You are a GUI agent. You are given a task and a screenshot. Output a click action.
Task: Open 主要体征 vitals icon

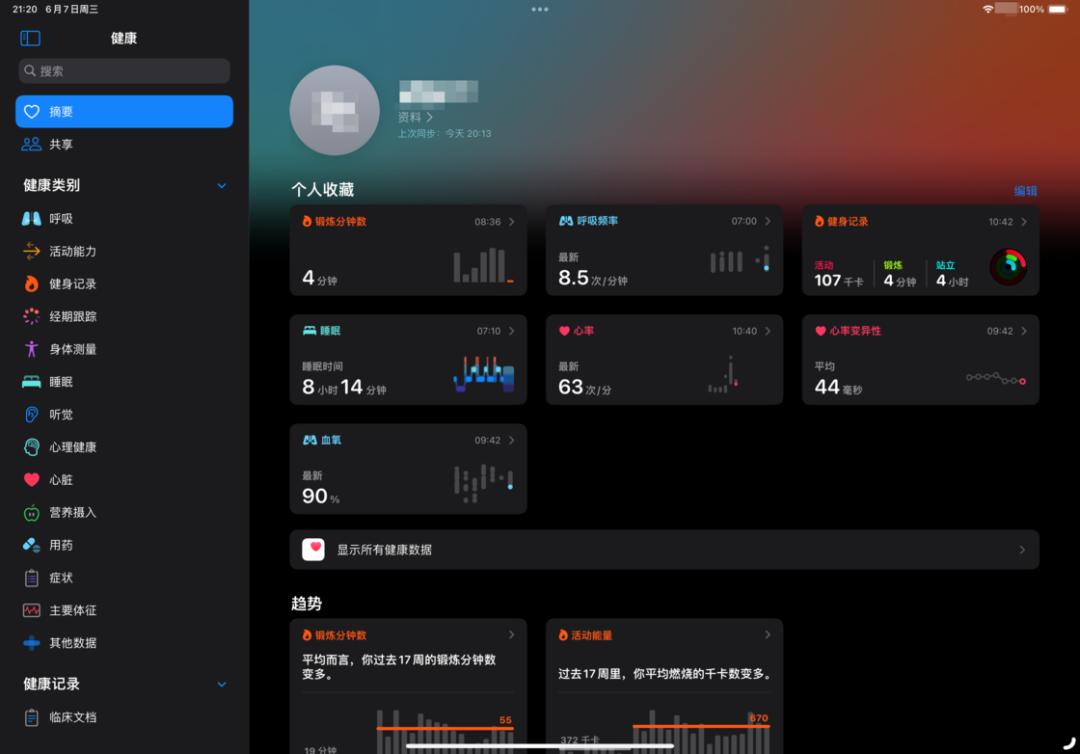(x=32, y=610)
